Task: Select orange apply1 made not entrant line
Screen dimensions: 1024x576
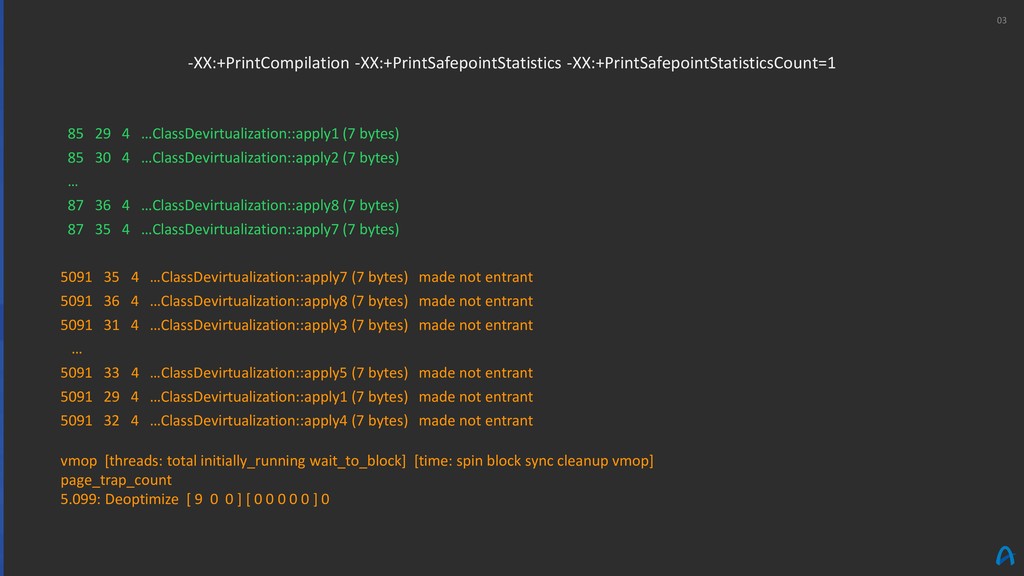Action: coord(296,397)
